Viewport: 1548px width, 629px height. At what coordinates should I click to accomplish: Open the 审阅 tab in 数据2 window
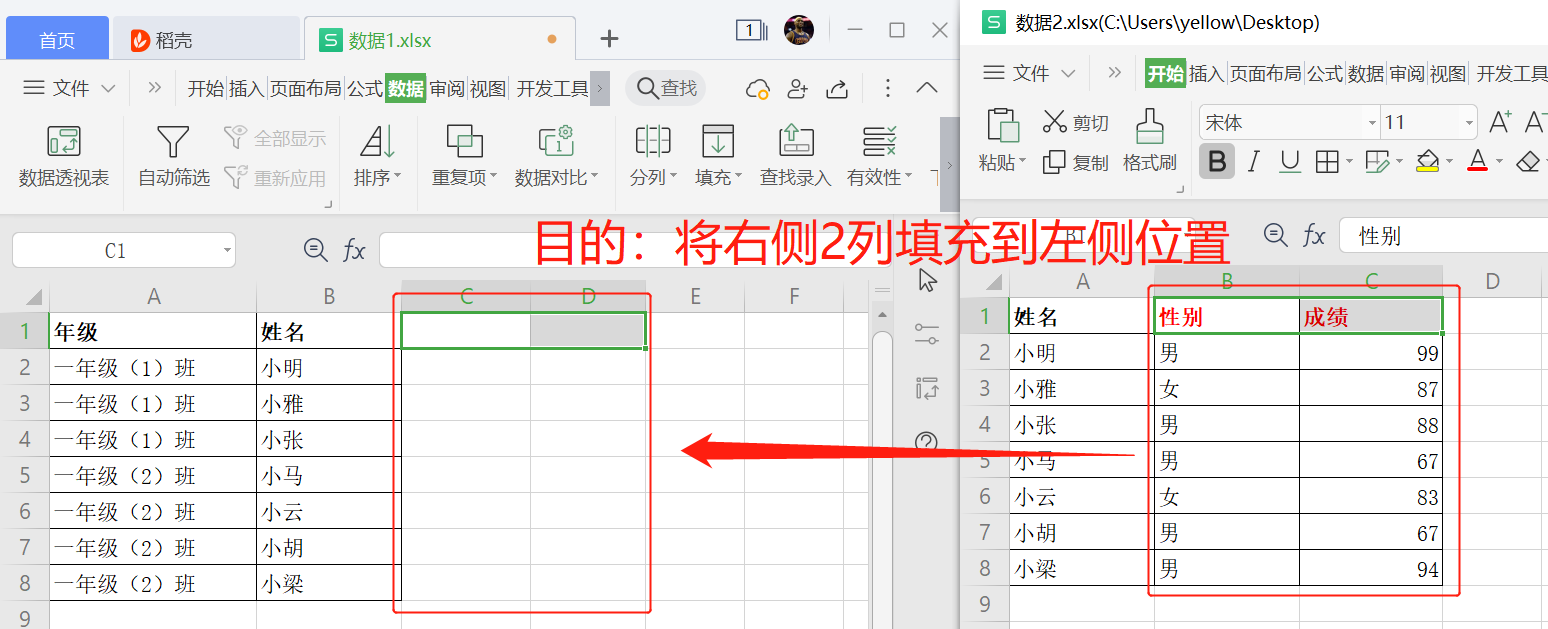[1406, 73]
